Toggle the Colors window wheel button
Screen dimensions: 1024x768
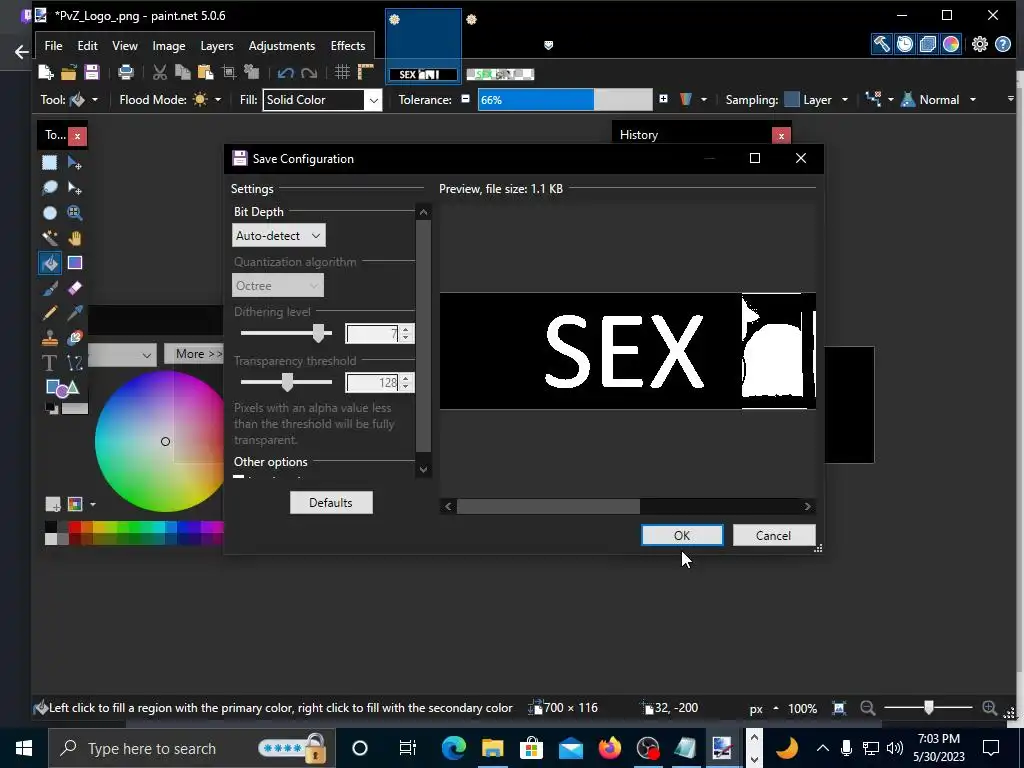coord(951,44)
